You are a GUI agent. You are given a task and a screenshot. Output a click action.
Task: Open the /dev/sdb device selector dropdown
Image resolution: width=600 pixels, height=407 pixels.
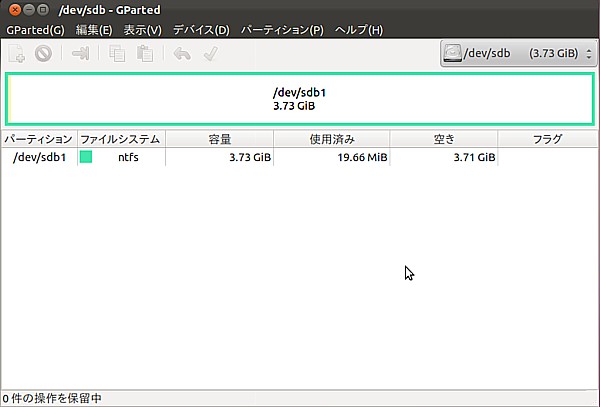[518, 53]
